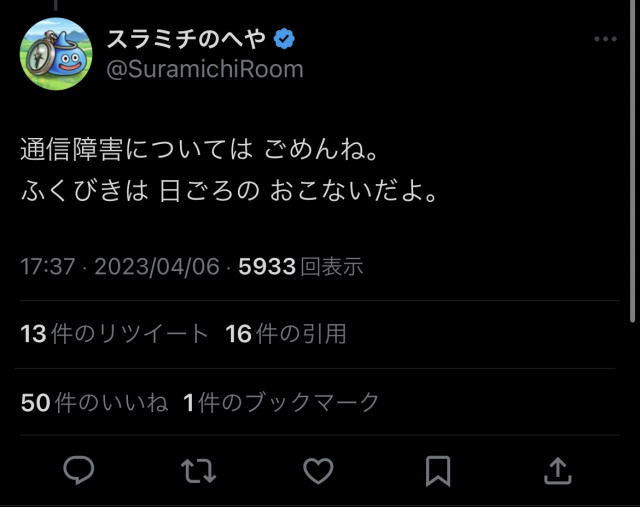View the 13 件のリツイート list
The image size is (640, 507).
(x=115, y=334)
